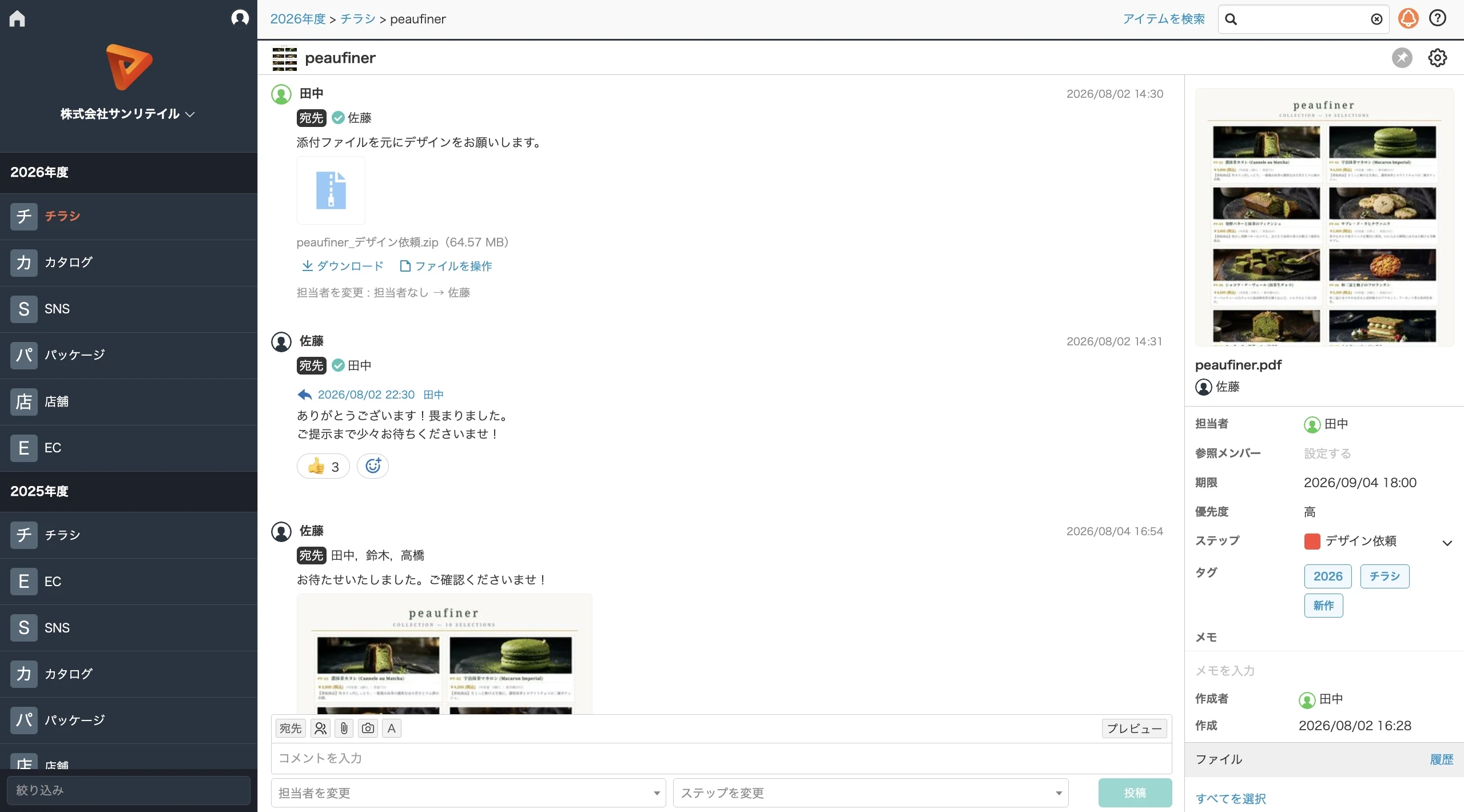Click the ファイルを操作 link
Image resolution: width=1464 pixels, height=812 pixels.
coord(446,266)
